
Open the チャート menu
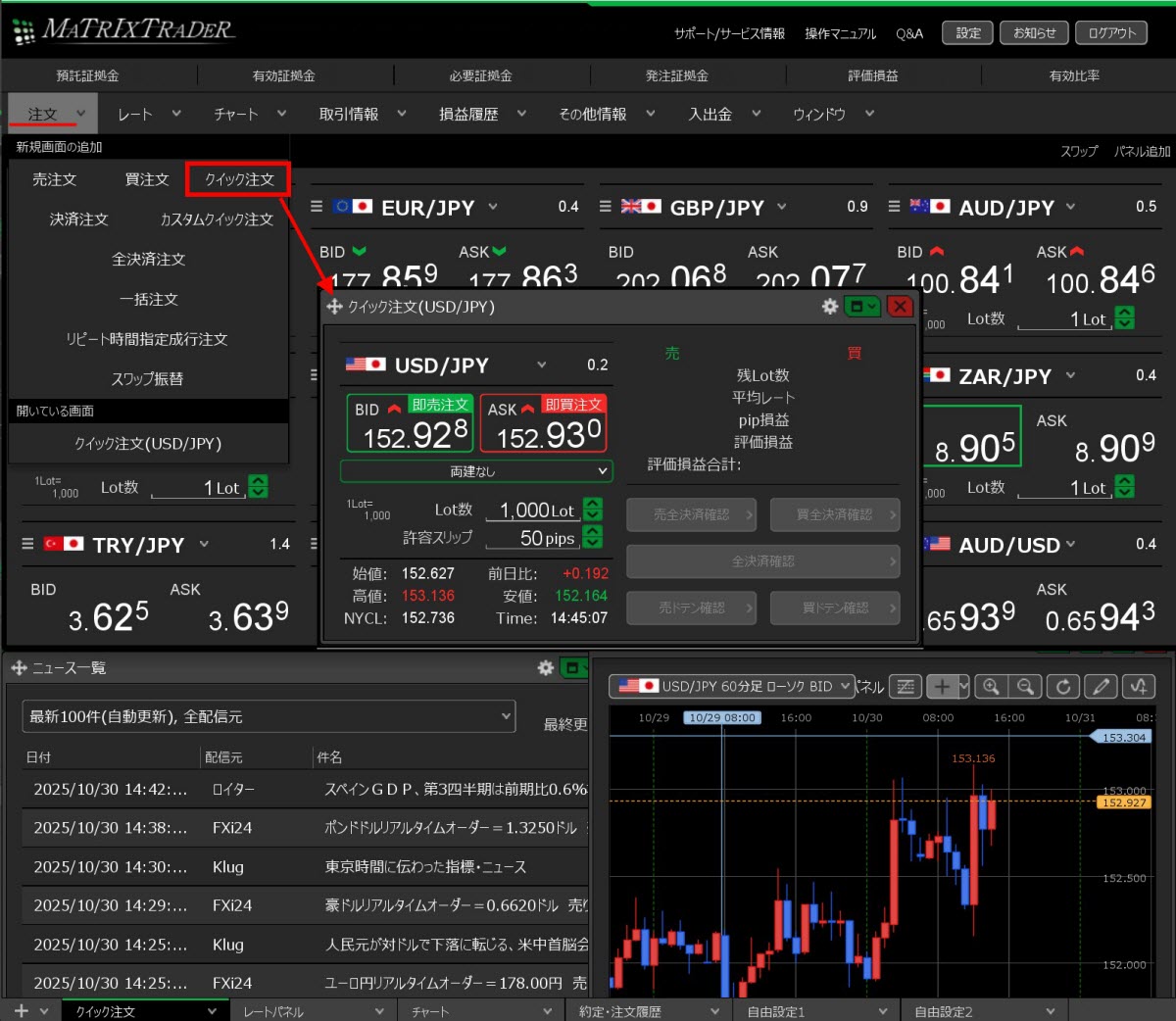tap(249, 115)
